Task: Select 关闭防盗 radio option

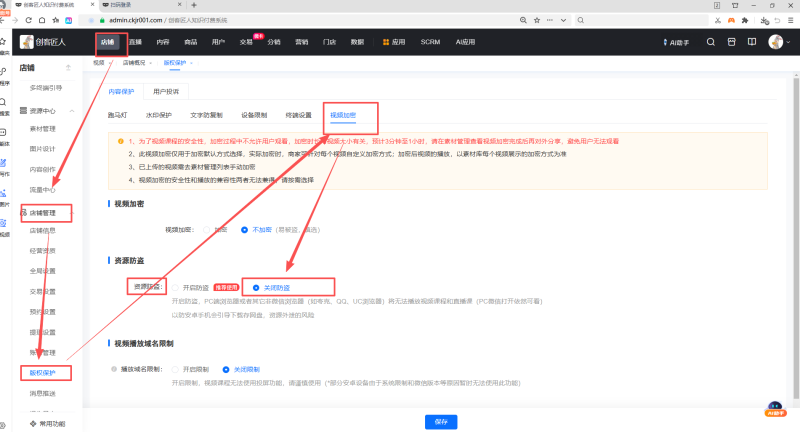Action: tap(256, 286)
